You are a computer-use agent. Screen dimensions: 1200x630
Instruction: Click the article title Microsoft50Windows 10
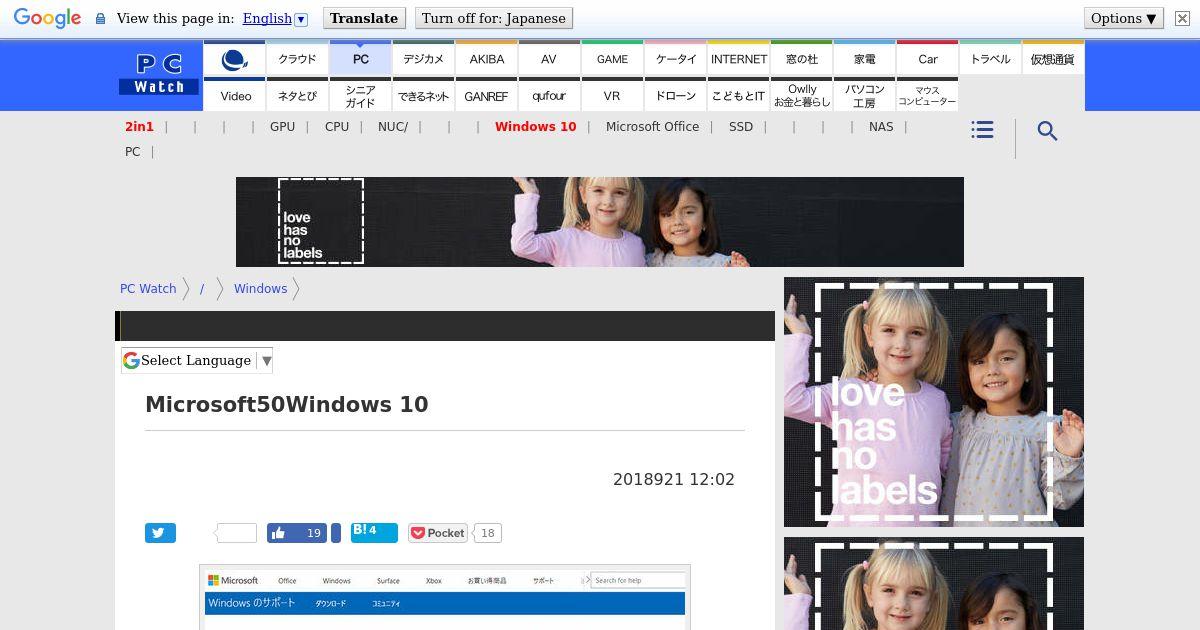pos(287,404)
